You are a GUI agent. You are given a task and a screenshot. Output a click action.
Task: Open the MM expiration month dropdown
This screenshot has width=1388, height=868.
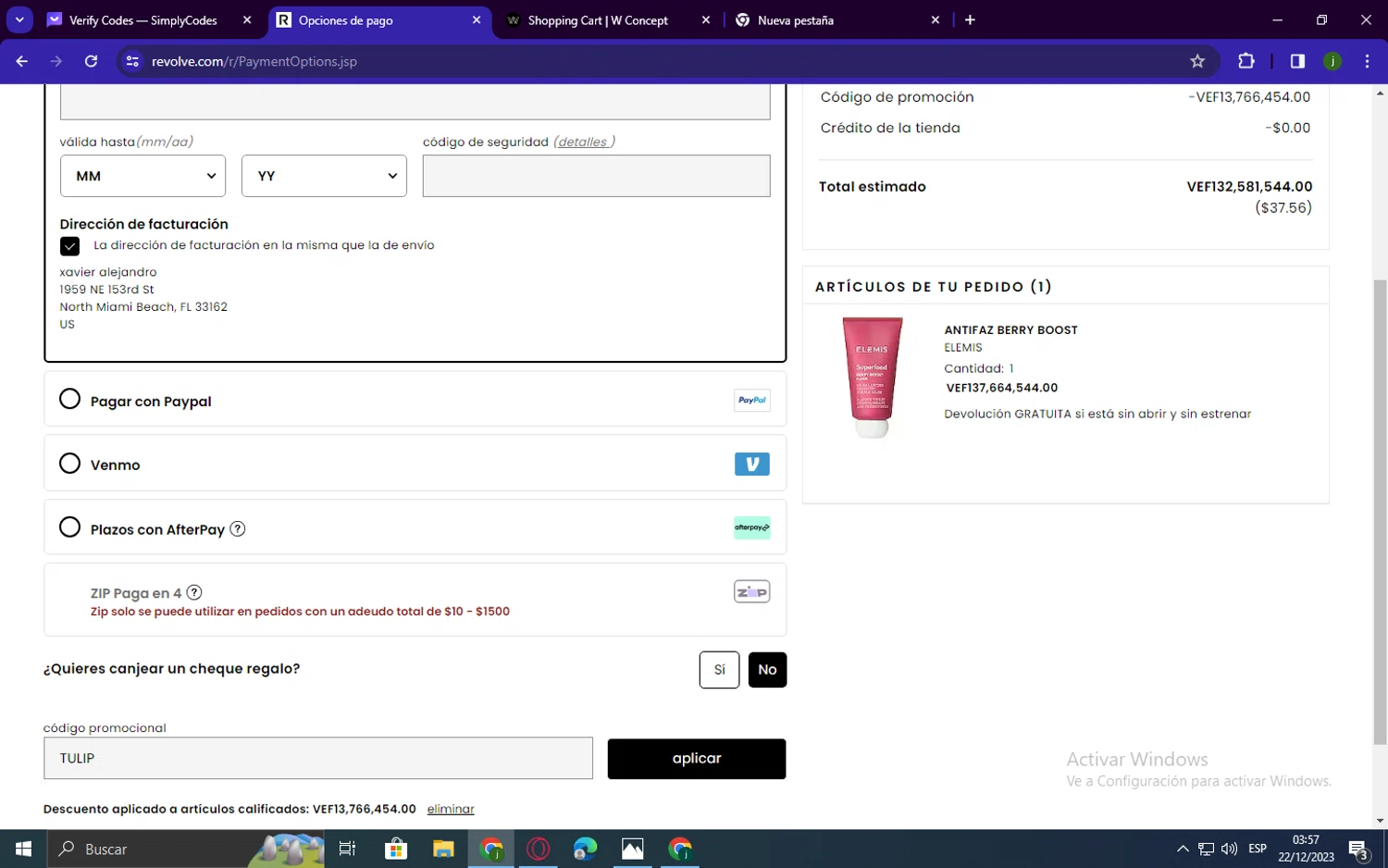coord(143,176)
